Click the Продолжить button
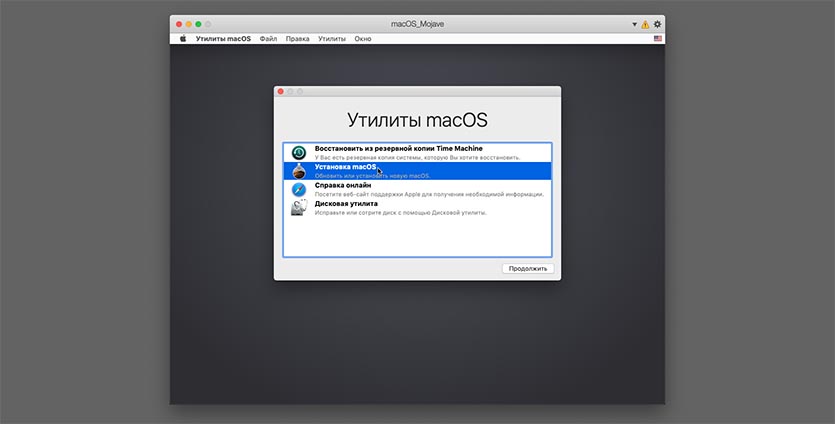Image resolution: width=835 pixels, height=424 pixels. tap(528, 268)
